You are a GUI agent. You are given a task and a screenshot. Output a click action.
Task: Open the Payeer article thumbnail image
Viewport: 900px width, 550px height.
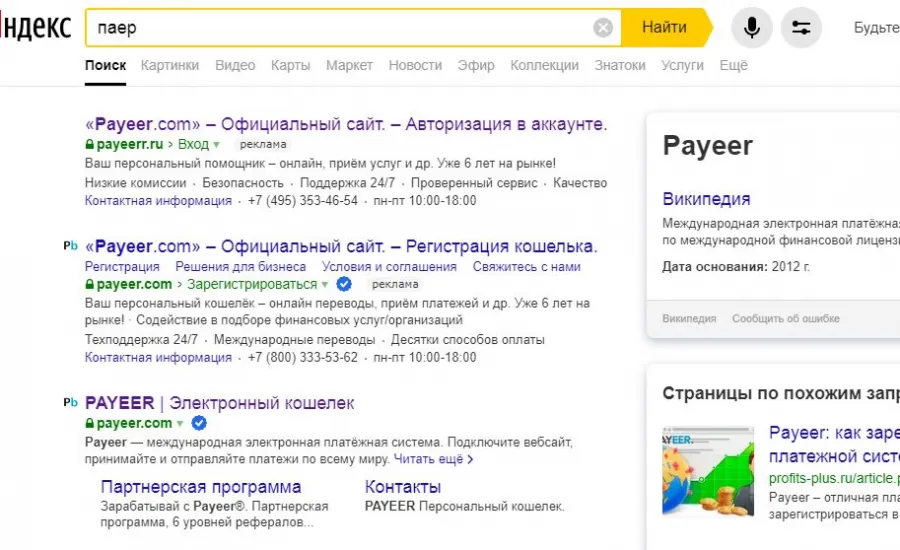708,471
